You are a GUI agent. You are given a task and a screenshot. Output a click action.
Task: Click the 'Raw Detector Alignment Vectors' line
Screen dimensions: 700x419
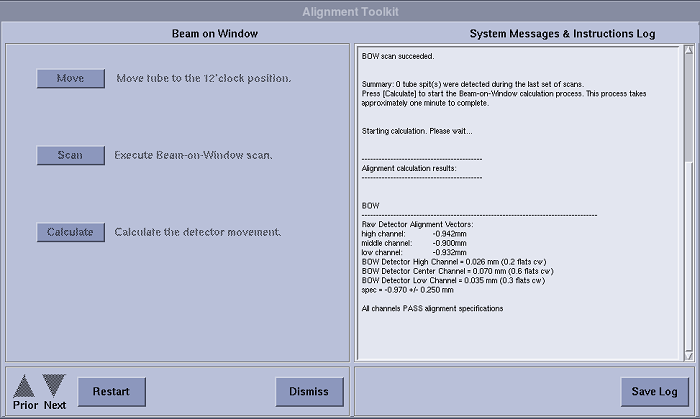point(417,225)
